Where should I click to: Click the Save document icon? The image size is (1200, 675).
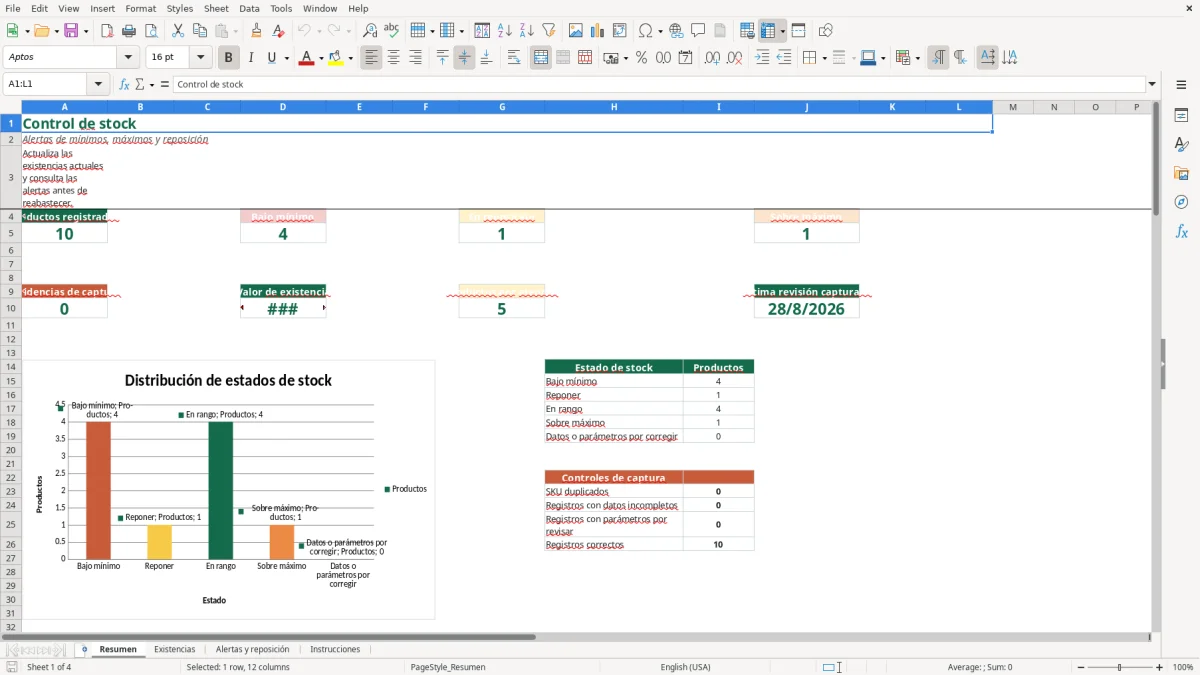tap(70, 31)
